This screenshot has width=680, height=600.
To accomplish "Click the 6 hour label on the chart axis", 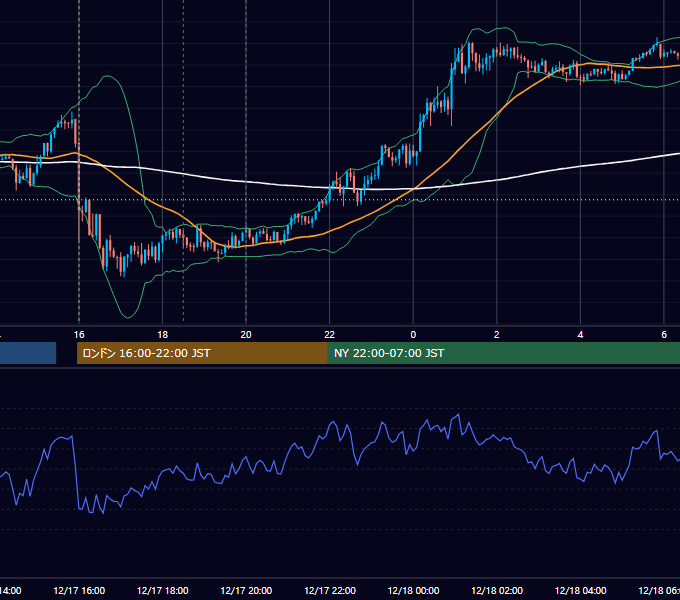I will (664, 335).
